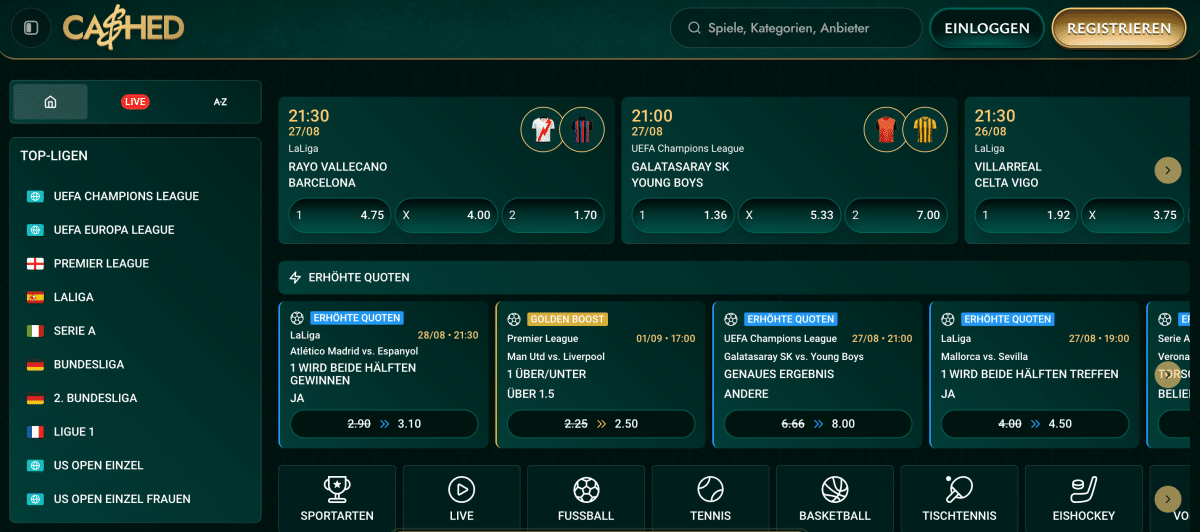This screenshot has height=532, width=1200.
Task: Bet draw 5.33 Galatasaray vs Young Boys
Action: point(790,215)
